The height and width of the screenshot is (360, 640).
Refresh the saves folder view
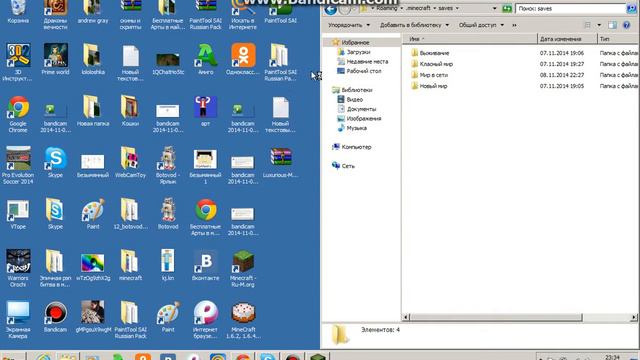pyautogui.click(x=507, y=8)
